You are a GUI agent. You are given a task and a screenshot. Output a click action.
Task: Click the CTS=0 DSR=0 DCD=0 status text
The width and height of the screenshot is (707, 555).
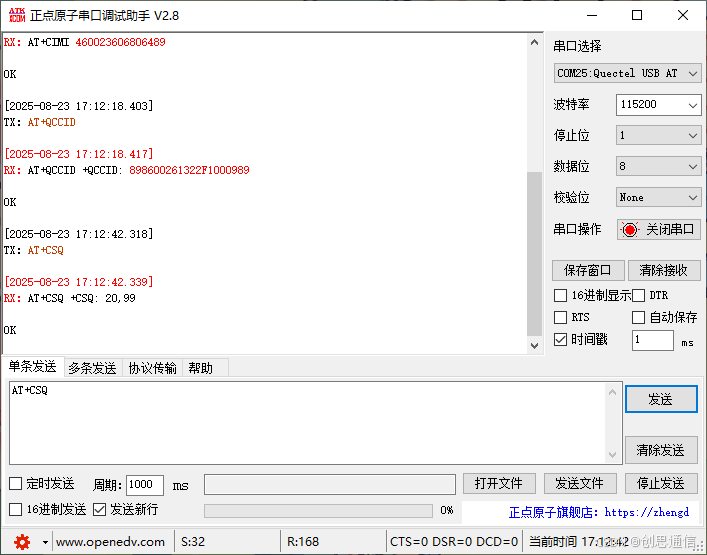click(x=454, y=541)
